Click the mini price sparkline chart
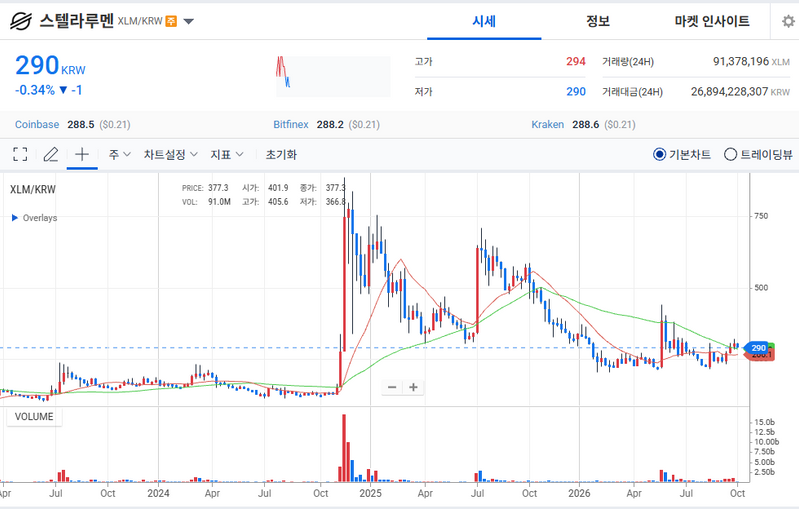Viewport: 799px width, 509px height. point(333,76)
